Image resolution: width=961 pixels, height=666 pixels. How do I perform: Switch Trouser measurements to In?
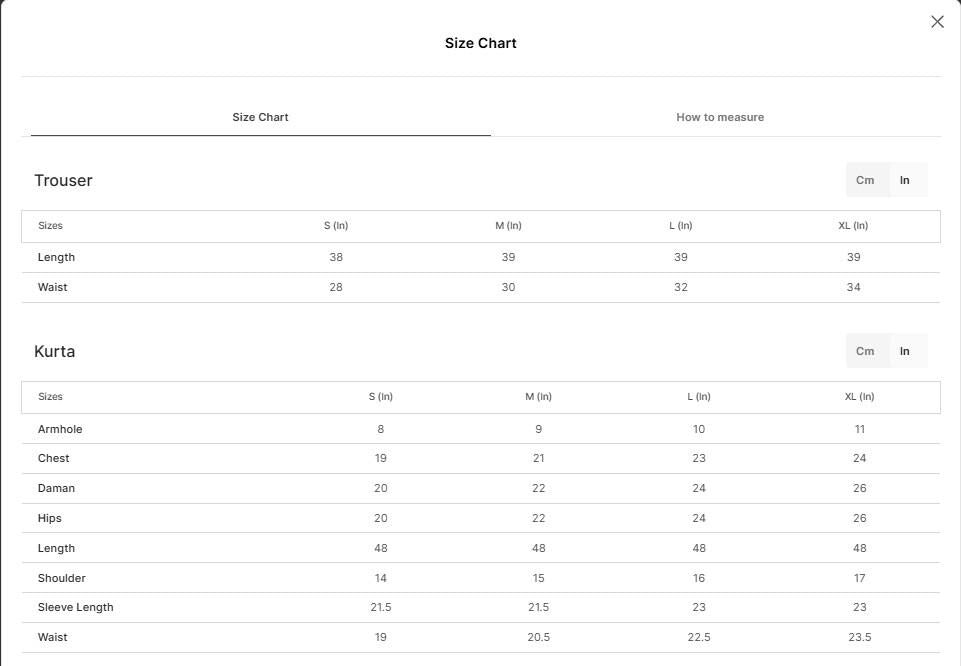tap(905, 180)
